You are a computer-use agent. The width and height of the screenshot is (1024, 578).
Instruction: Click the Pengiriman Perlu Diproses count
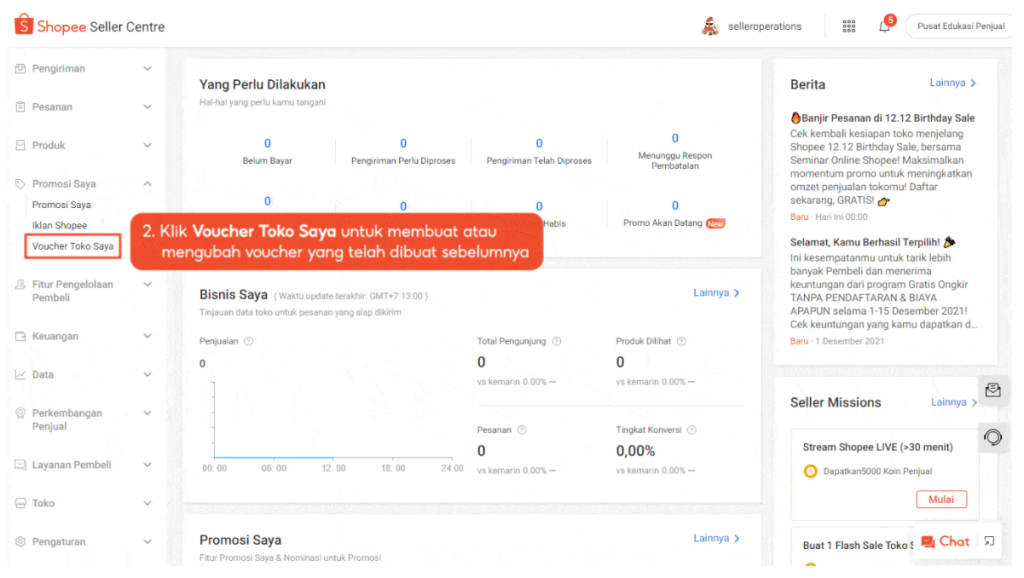click(403, 144)
